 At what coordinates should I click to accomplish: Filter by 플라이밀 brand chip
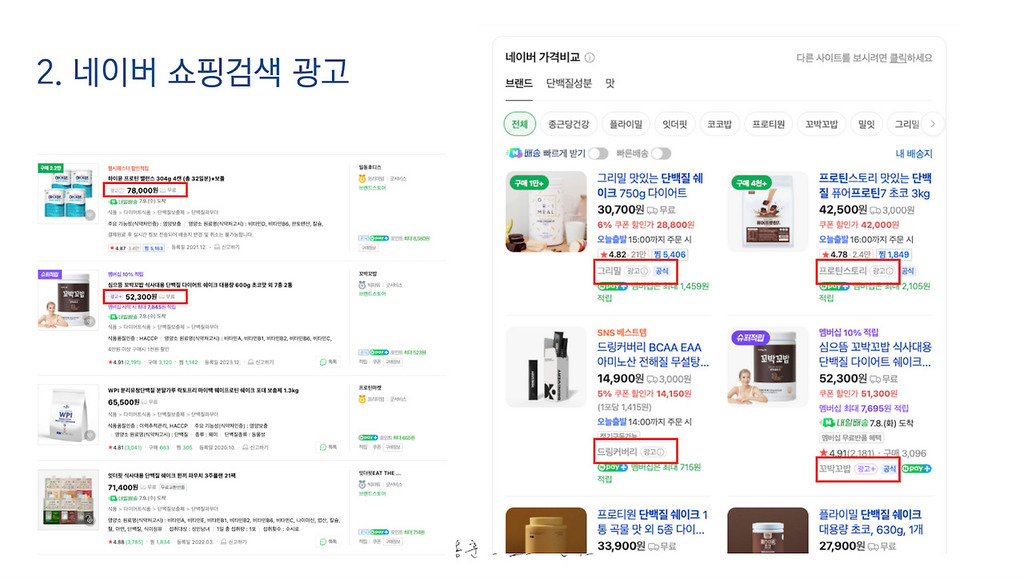[626, 124]
